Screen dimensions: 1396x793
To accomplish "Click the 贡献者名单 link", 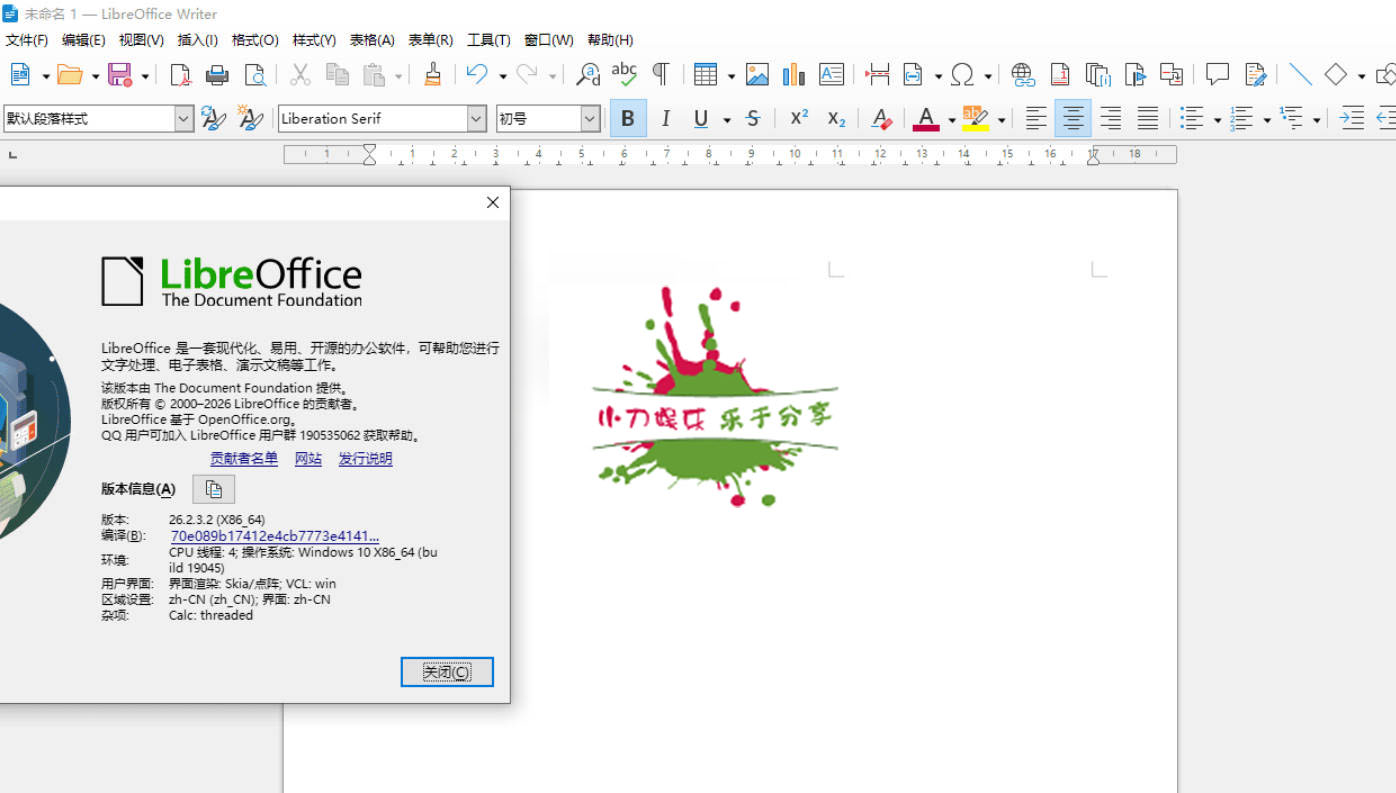I will pos(244,458).
